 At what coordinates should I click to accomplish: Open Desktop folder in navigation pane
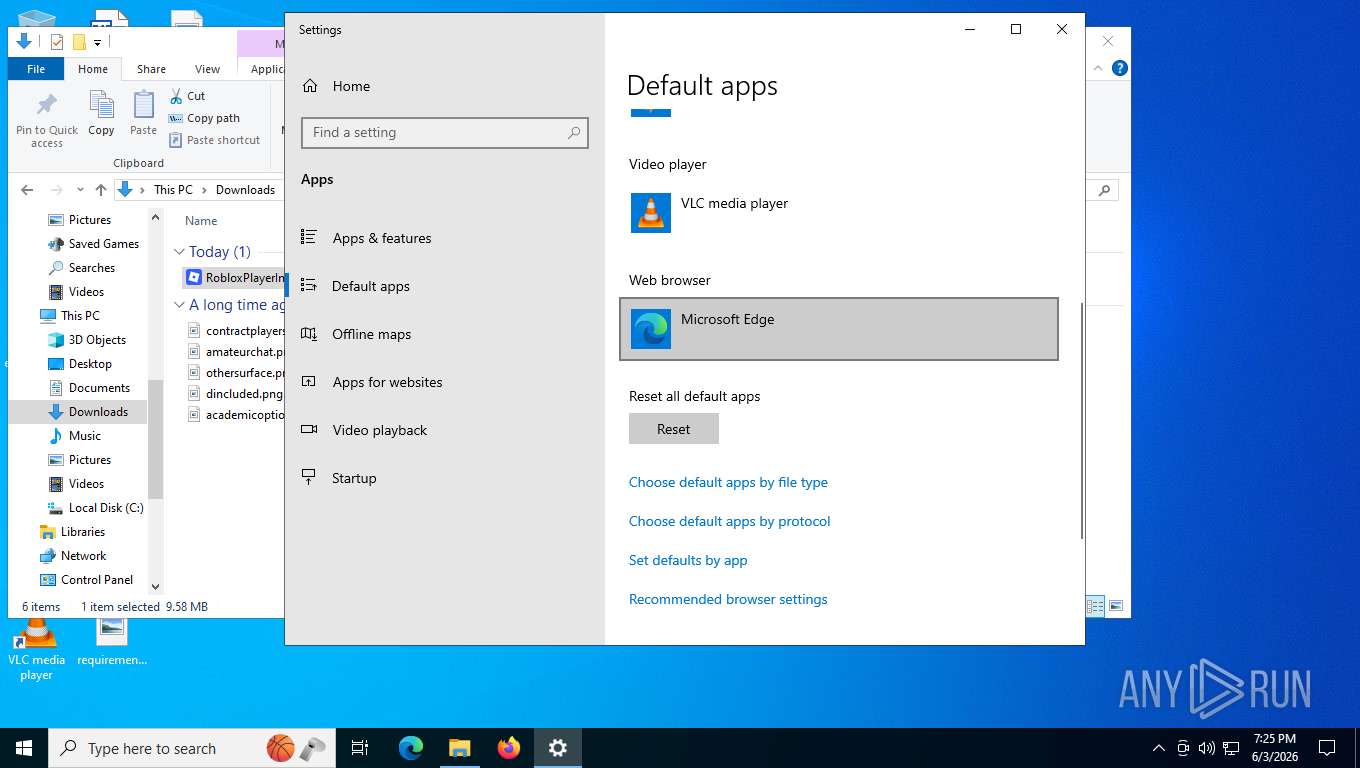(x=80, y=364)
